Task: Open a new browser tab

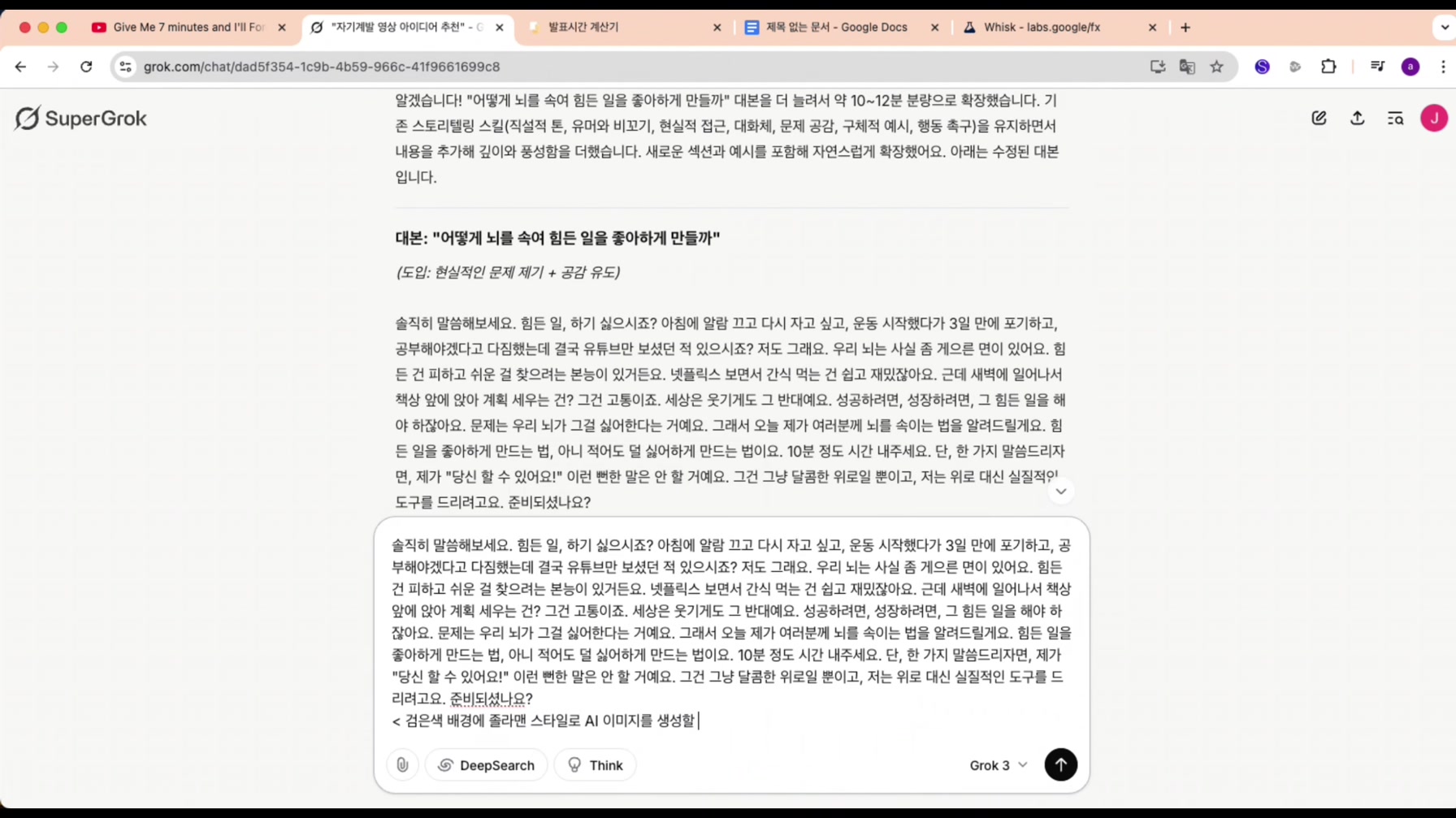Action: point(1185,28)
